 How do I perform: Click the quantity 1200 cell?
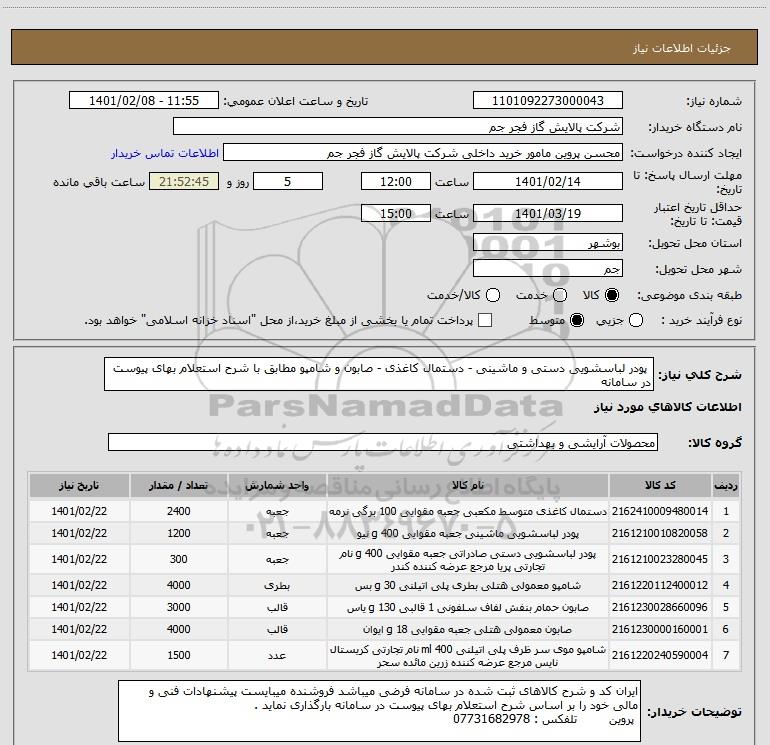click(178, 533)
